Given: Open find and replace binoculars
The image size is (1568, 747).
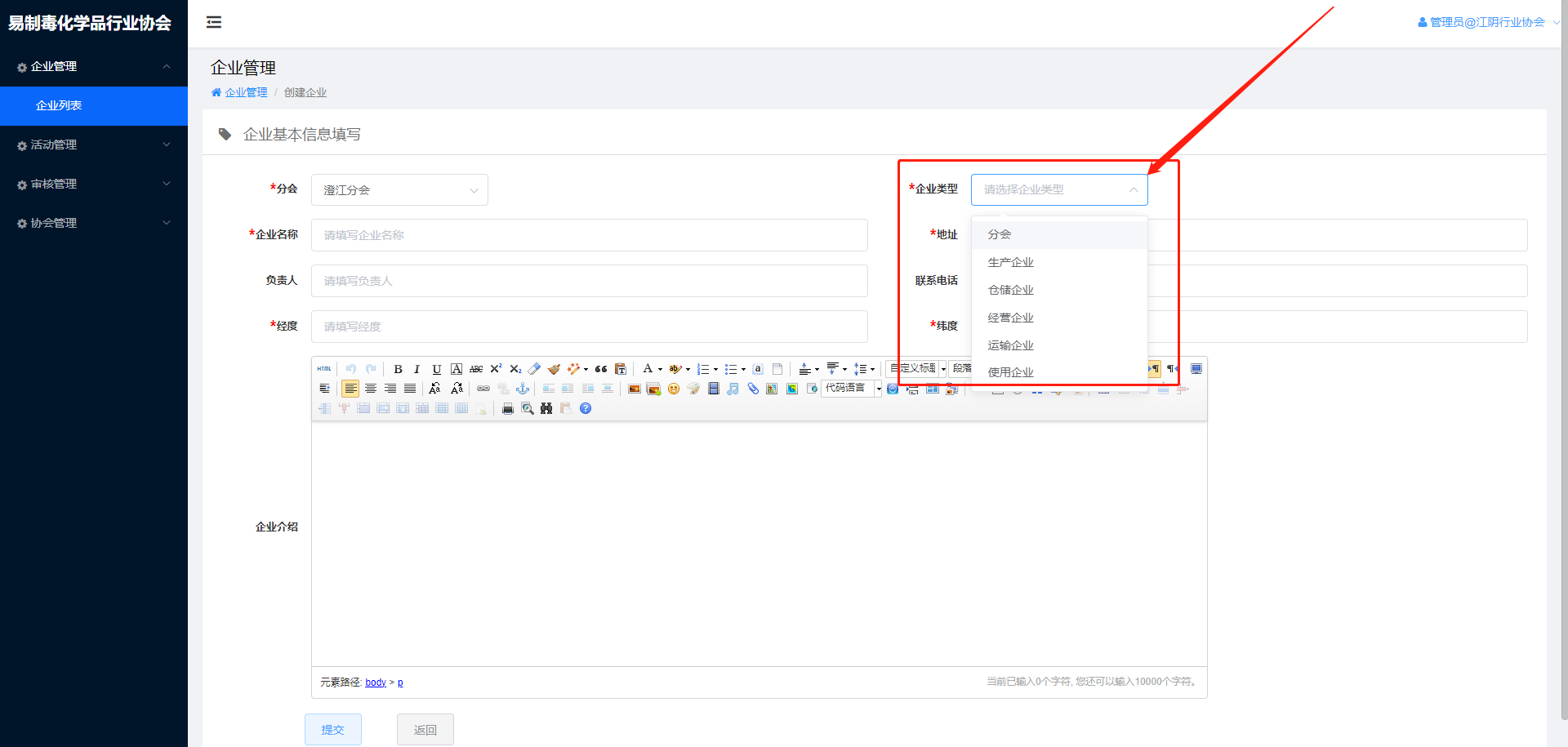Looking at the screenshot, I should [546, 408].
